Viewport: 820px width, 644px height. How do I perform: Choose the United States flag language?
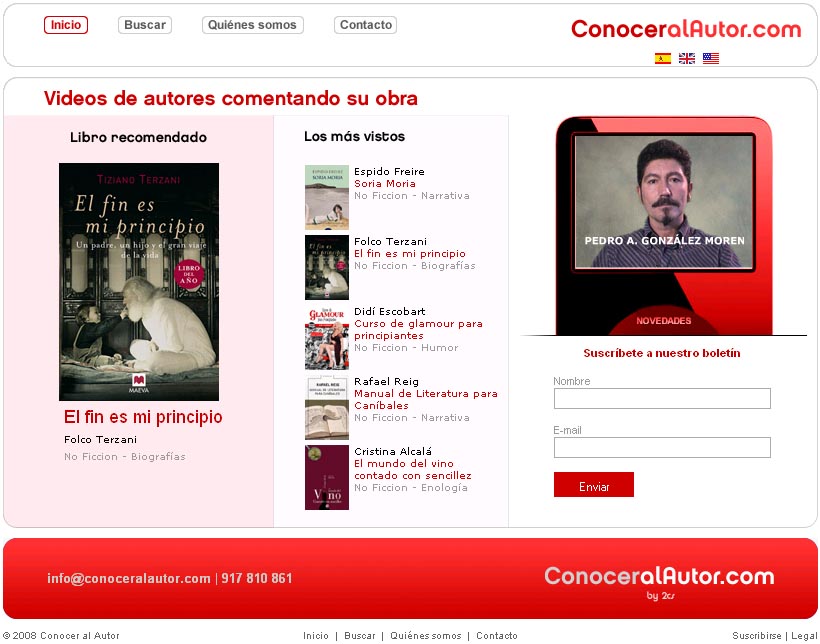click(711, 59)
